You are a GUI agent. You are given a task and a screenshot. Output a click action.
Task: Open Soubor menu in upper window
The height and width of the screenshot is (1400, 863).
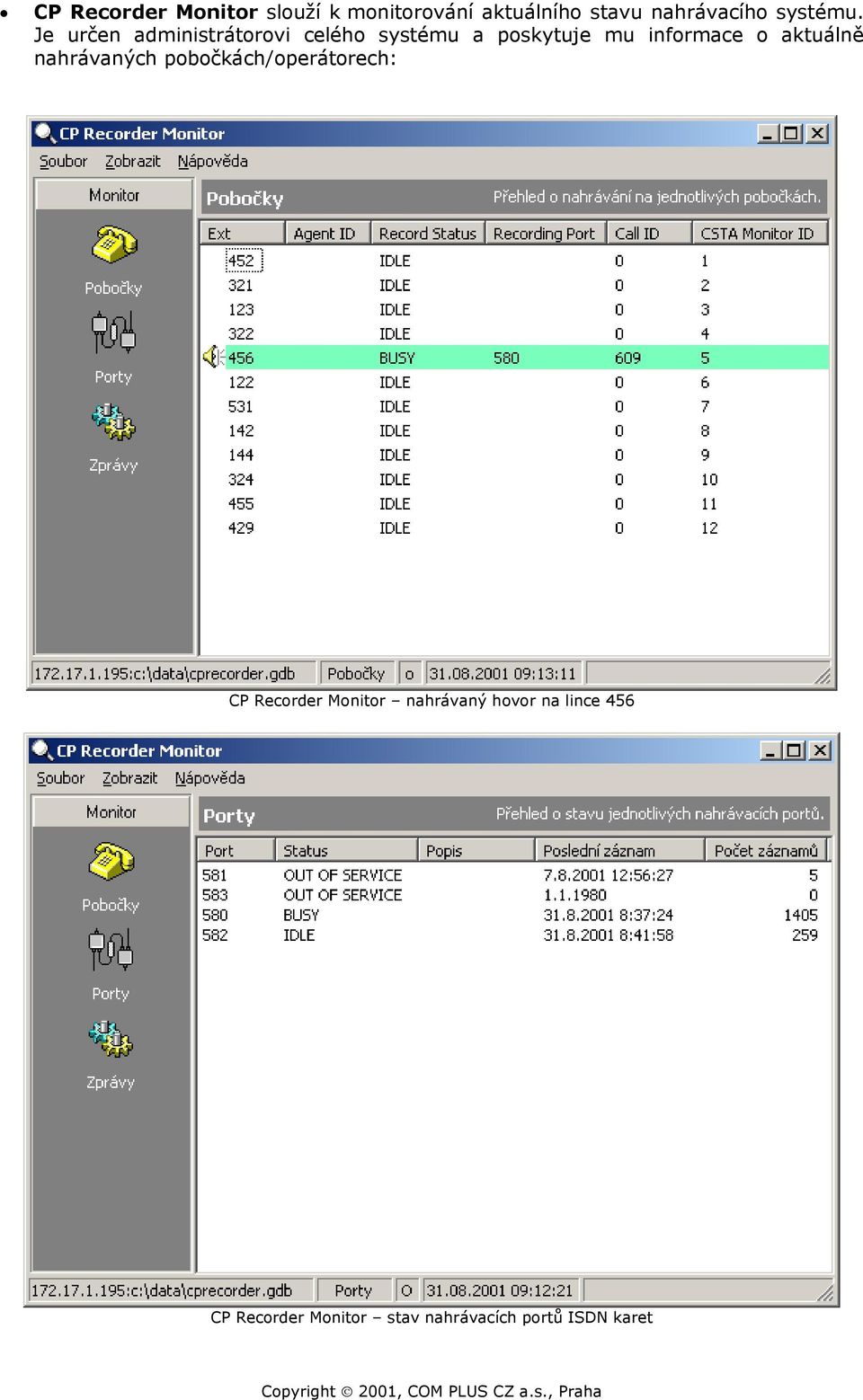pyautogui.click(x=63, y=162)
